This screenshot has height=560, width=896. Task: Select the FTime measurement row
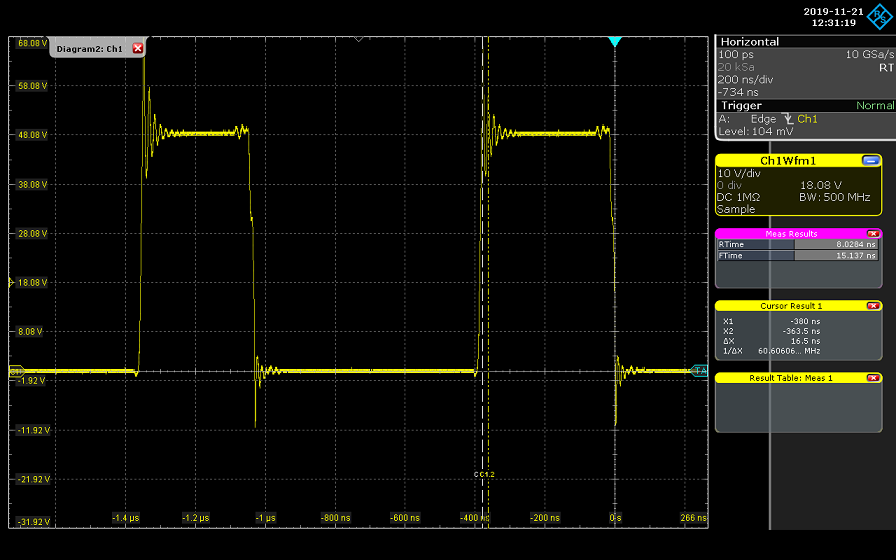(798, 256)
